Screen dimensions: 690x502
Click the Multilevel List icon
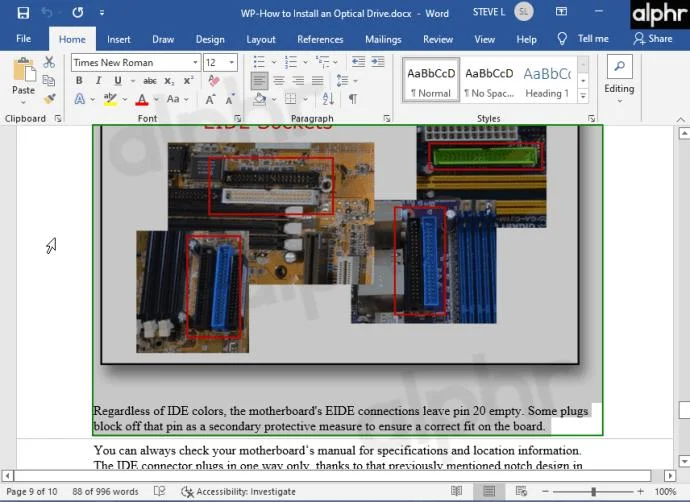[x=322, y=62]
